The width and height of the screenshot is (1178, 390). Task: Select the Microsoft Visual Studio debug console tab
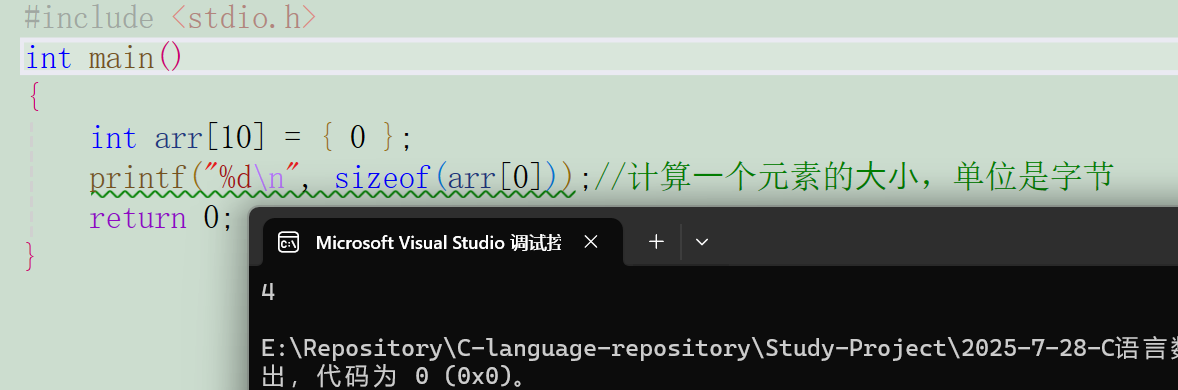point(443,242)
